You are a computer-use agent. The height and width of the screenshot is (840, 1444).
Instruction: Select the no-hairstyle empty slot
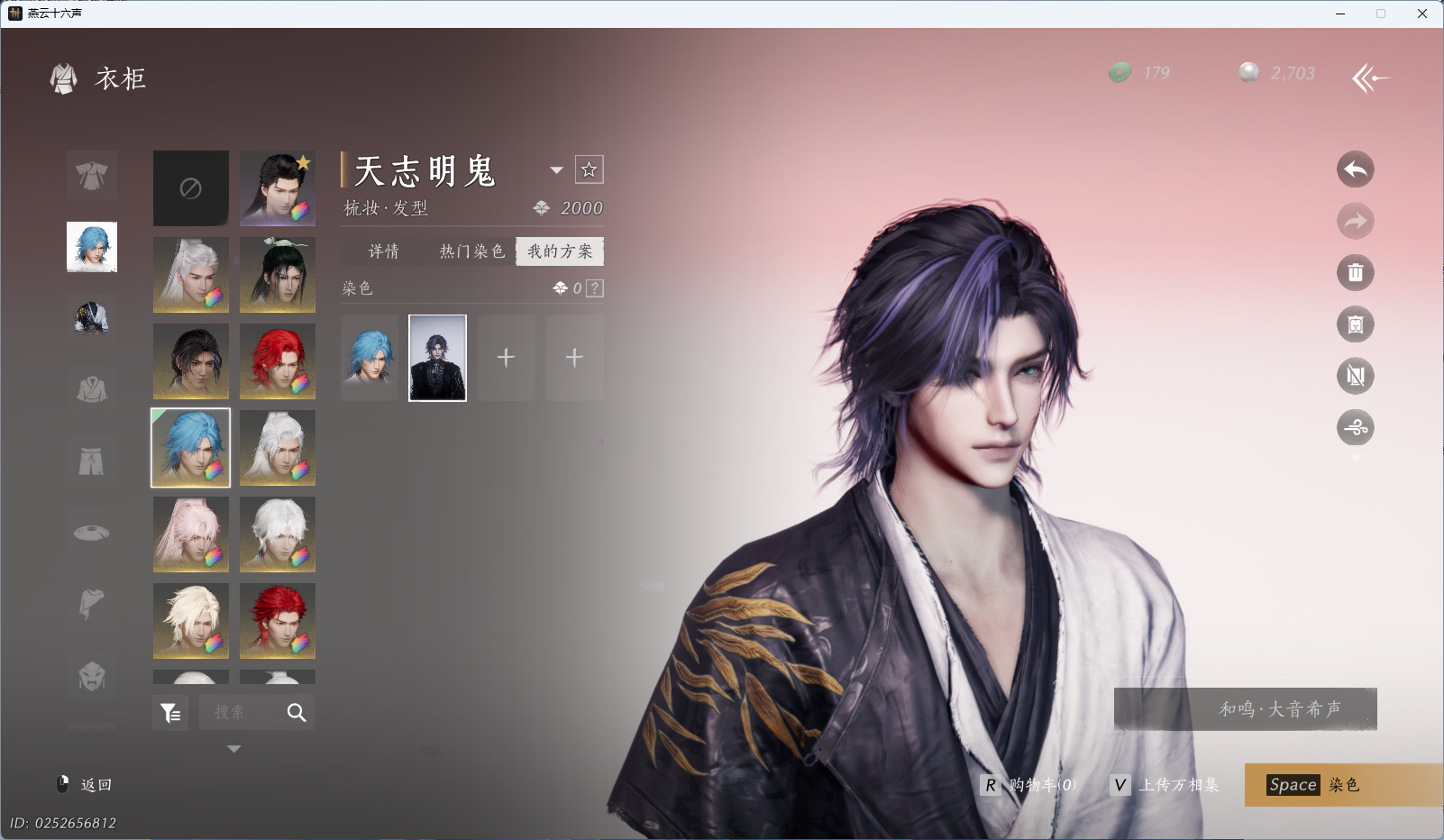tap(190, 188)
